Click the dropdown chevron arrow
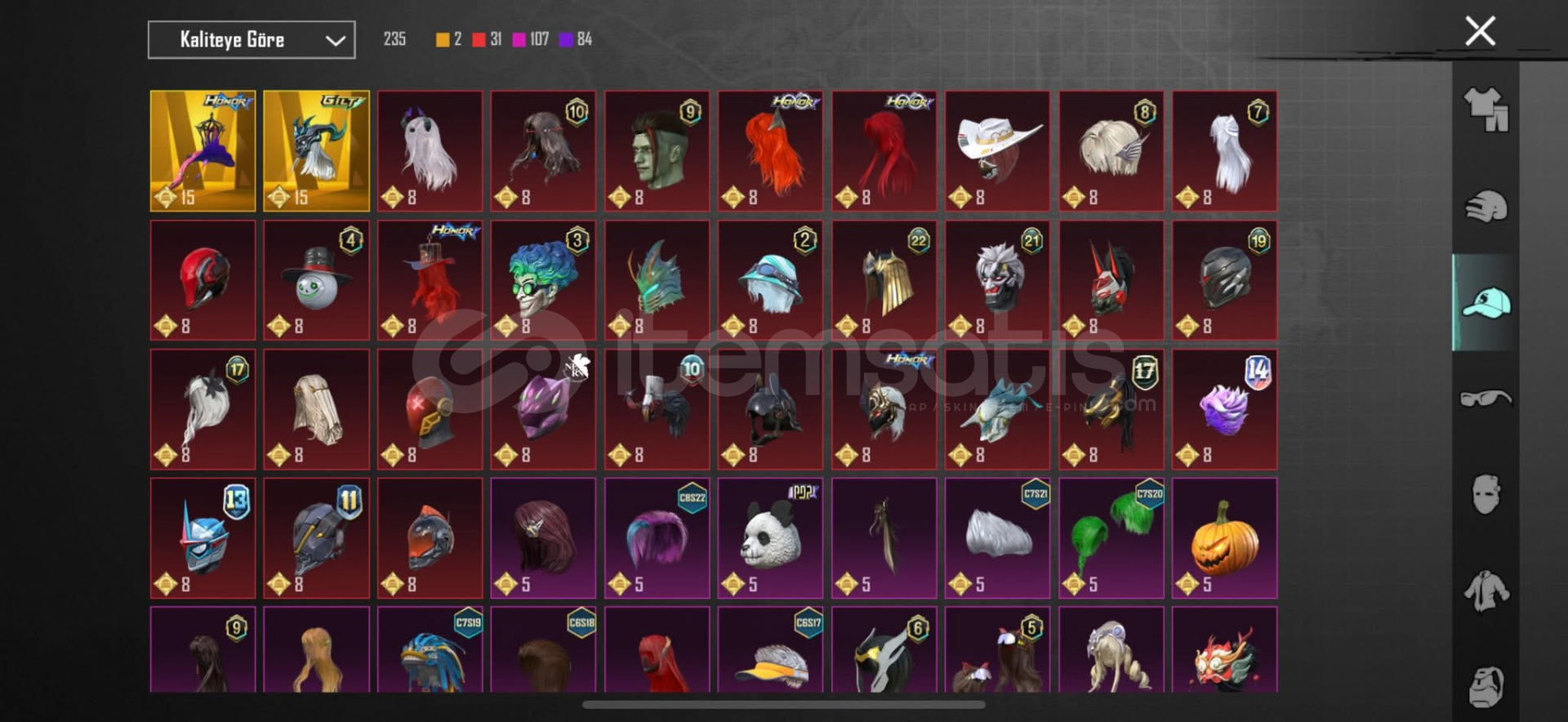The image size is (1568, 722). tap(335, 40)
